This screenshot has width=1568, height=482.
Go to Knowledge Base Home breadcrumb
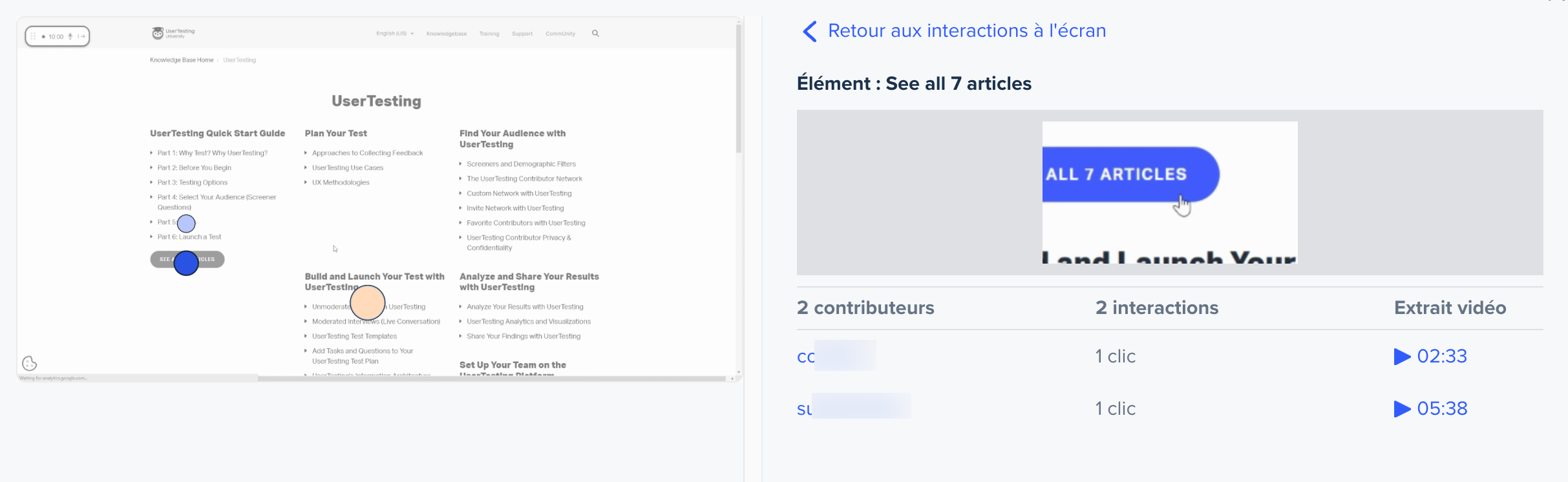click(x=182, y=60)
